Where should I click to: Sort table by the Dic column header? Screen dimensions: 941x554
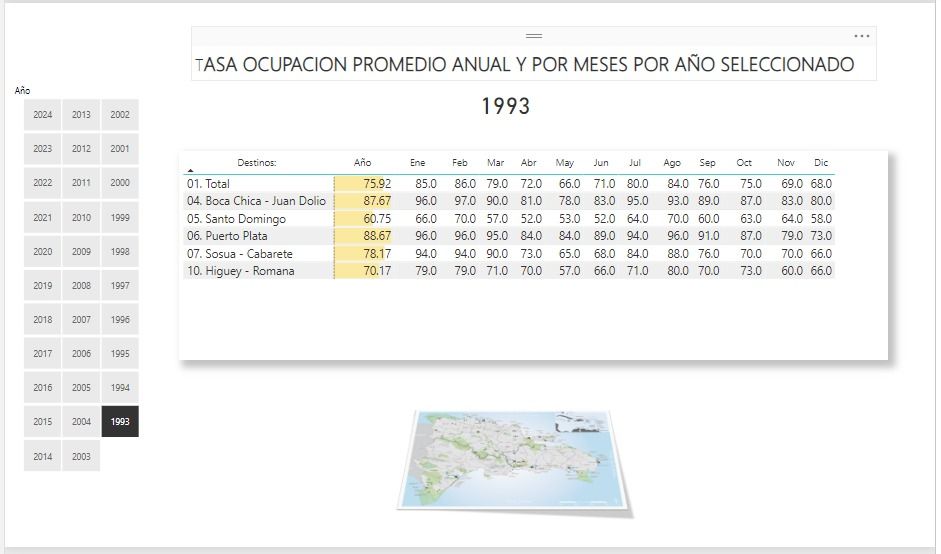821,162
